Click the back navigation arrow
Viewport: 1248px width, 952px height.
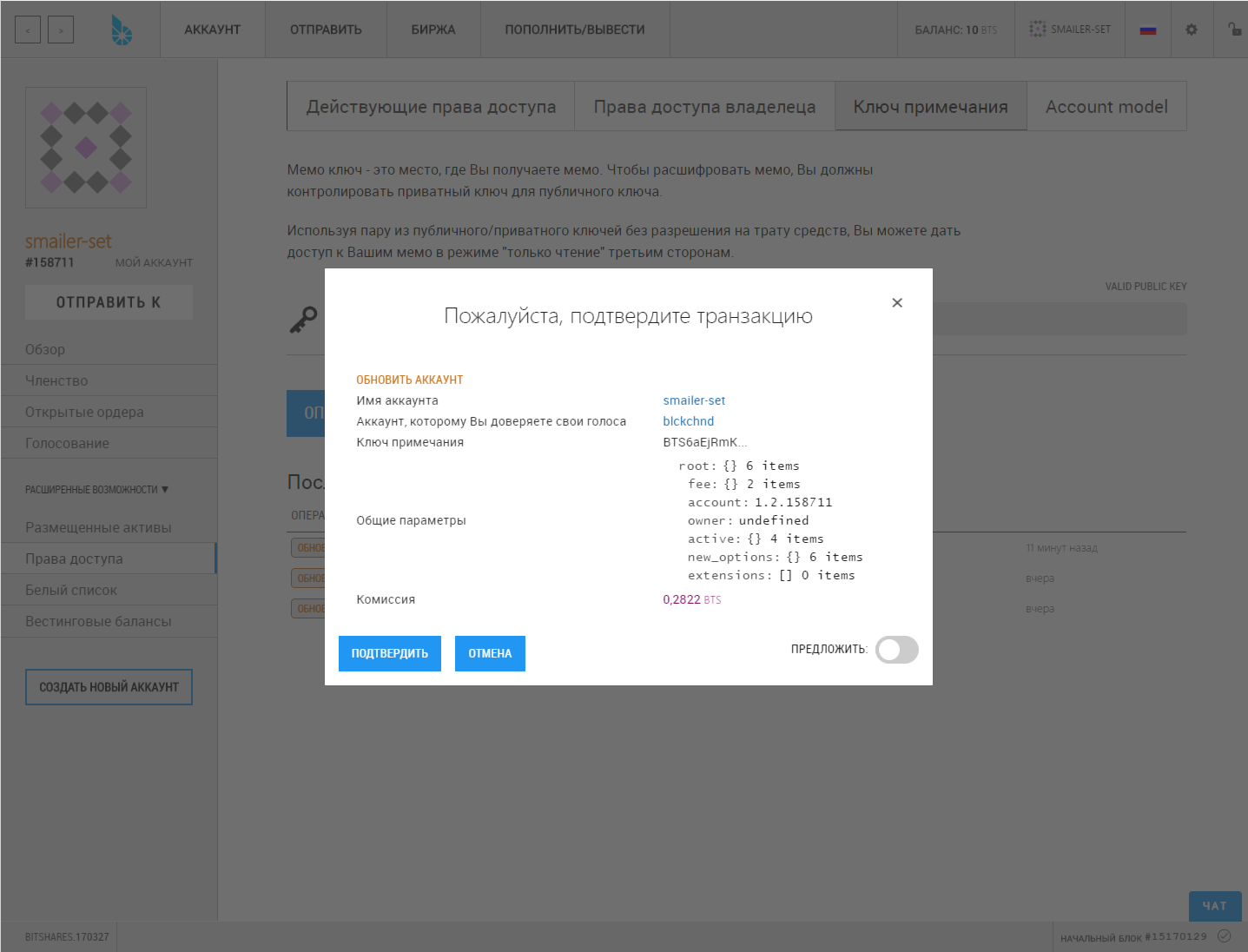(x=28, y=30)
